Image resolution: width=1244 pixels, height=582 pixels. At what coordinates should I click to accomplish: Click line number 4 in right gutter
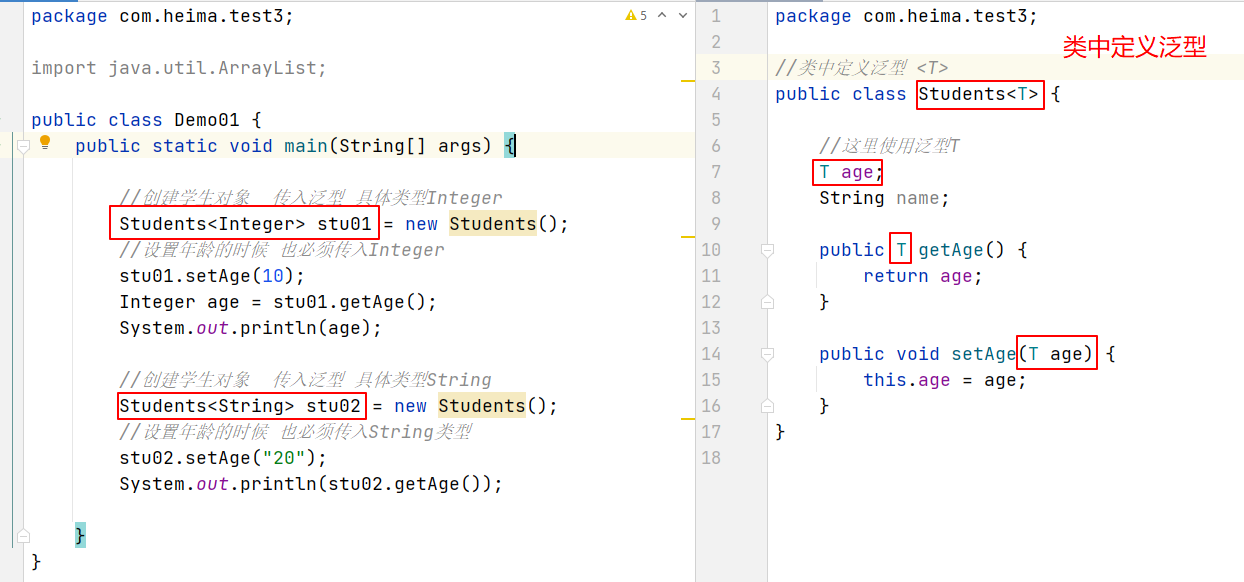pyautogui.click(x=715, y=94)
